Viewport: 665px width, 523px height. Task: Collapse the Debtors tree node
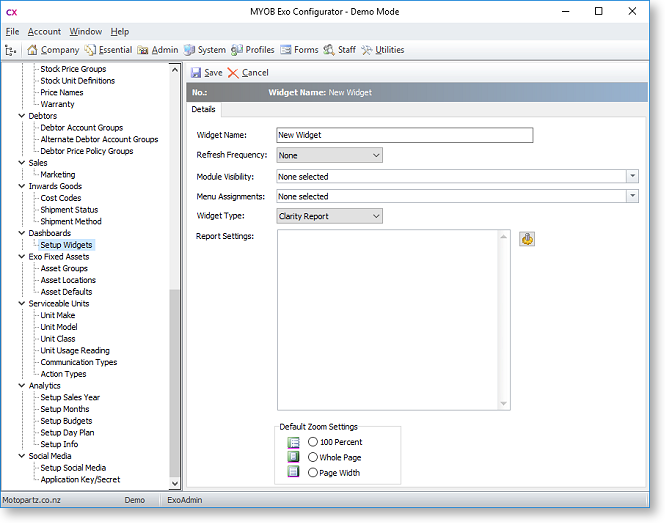coord(22,116)
